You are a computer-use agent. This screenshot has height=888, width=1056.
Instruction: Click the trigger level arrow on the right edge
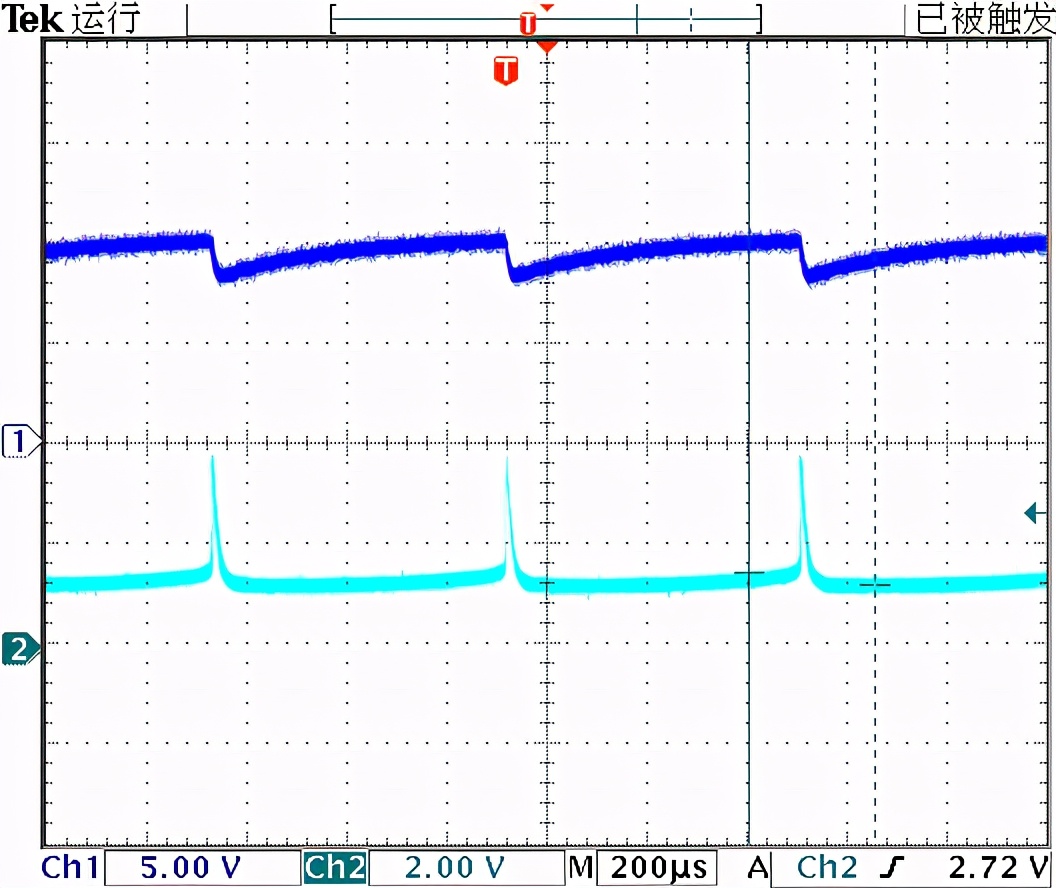1034,513
